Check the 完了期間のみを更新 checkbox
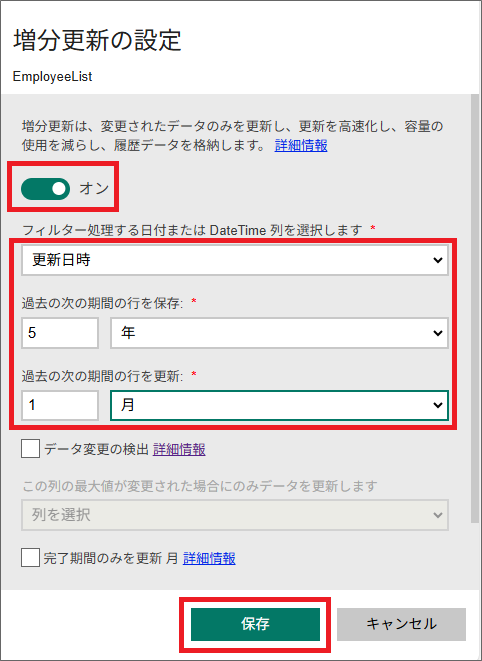This screenshot has width=482, height=661. click(30, 557)
